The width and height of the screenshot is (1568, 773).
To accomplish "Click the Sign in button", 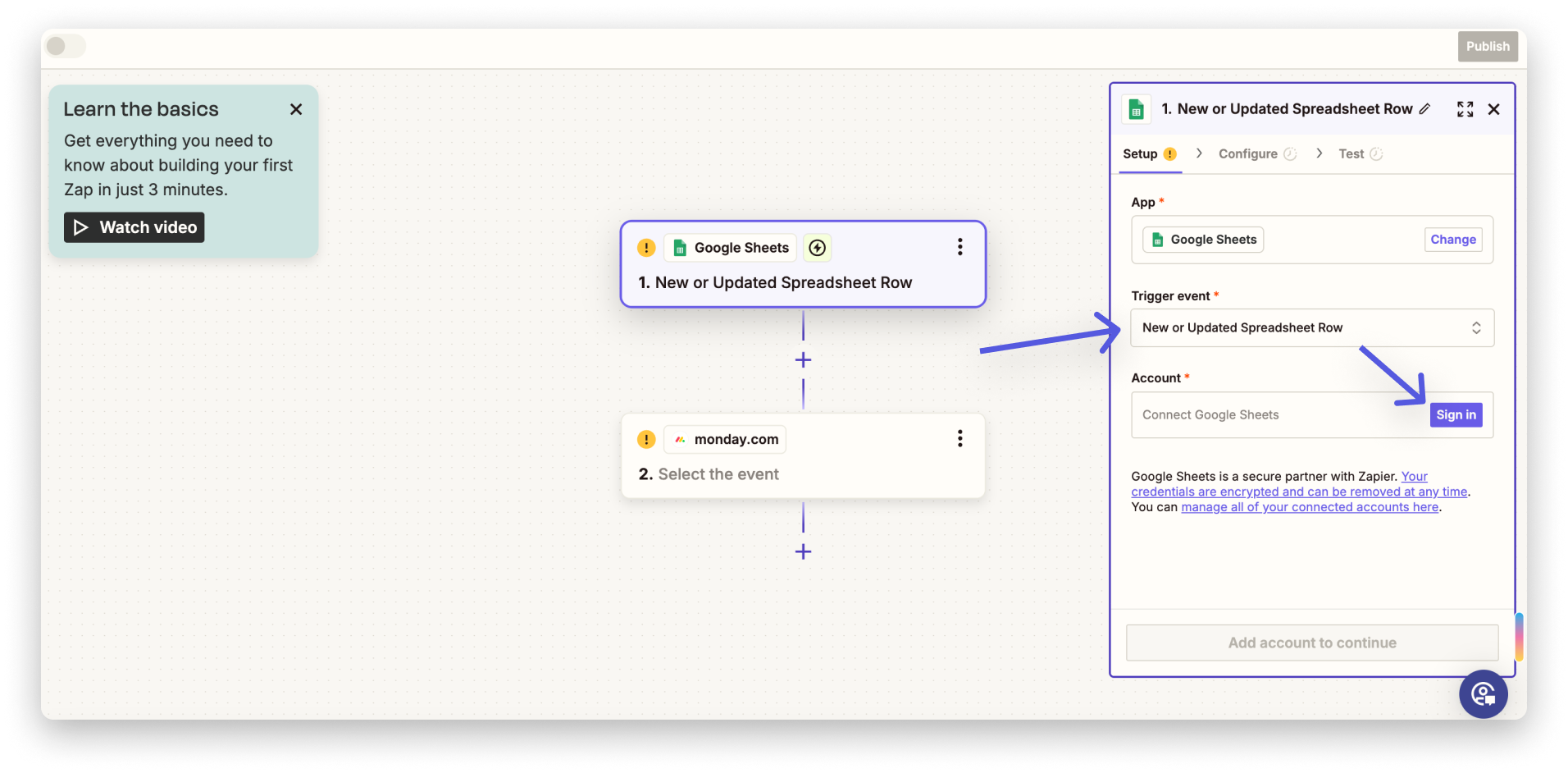I will [x=1456, y=415].
